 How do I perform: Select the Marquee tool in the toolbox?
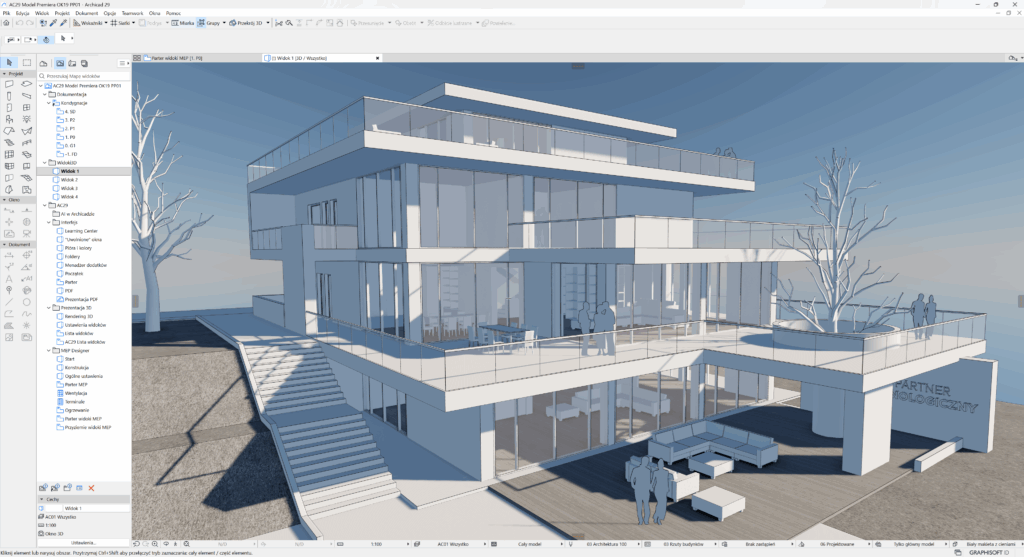(27, 63)
